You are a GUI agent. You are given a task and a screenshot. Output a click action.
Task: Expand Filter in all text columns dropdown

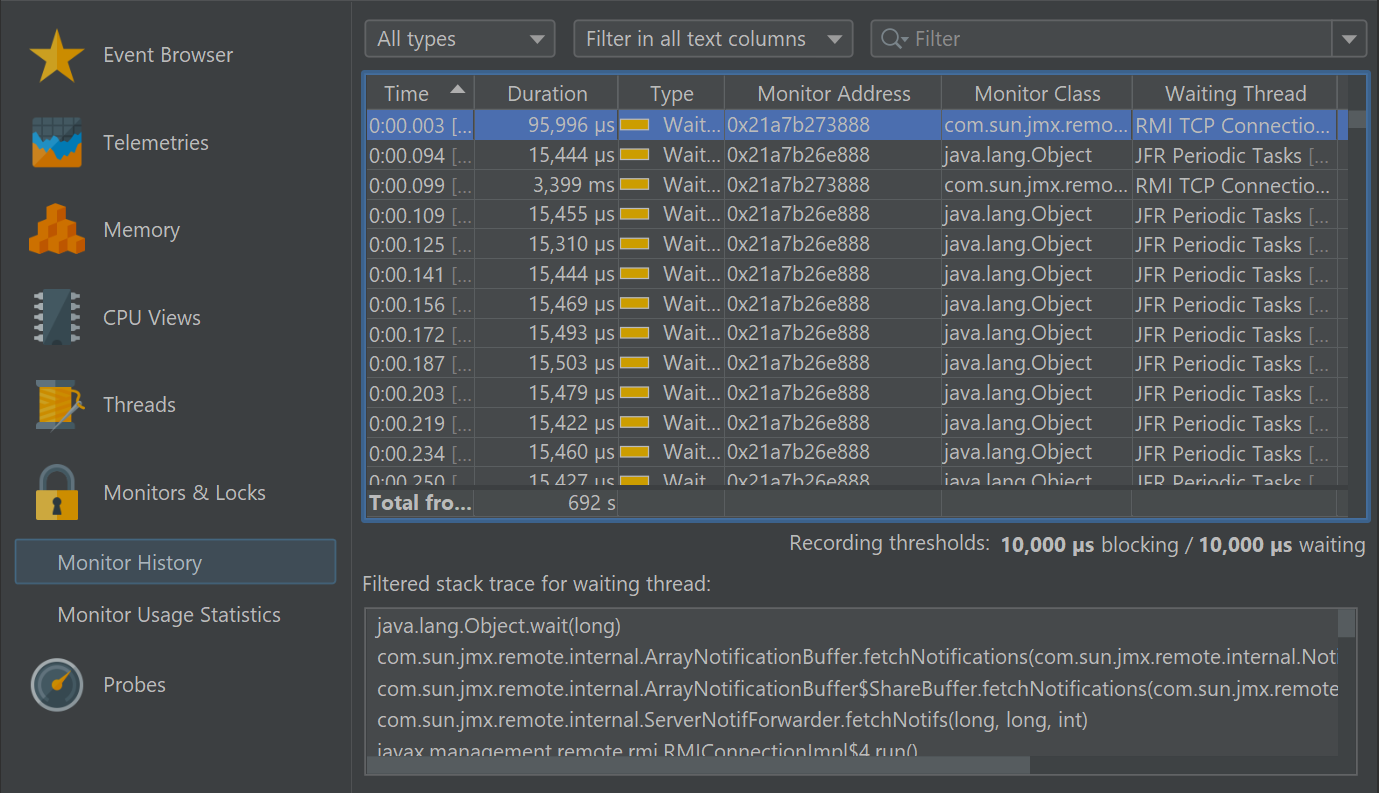pos(712,39)
